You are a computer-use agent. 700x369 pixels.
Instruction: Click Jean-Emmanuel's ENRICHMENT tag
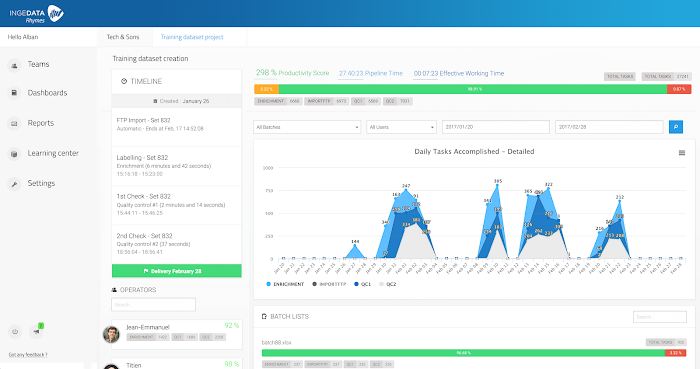click(x=148, y=337)
